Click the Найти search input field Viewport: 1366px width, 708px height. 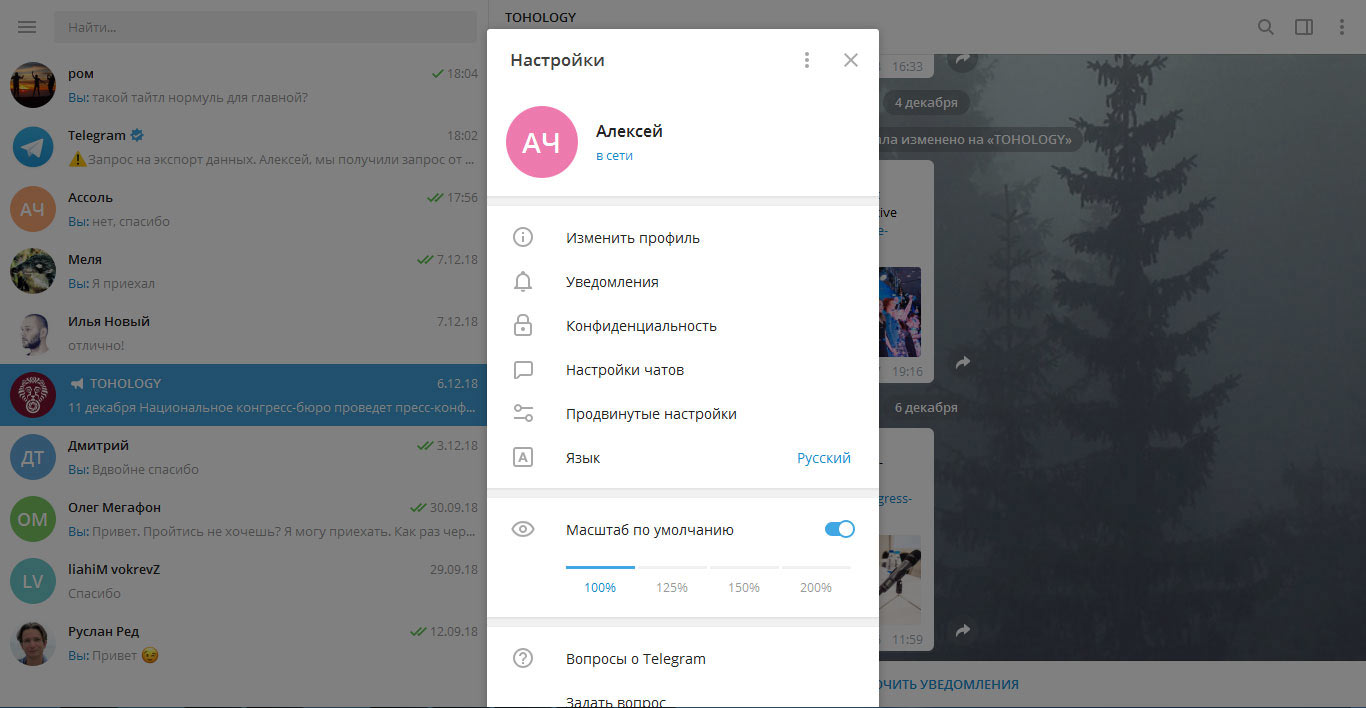tap(265, 27)
